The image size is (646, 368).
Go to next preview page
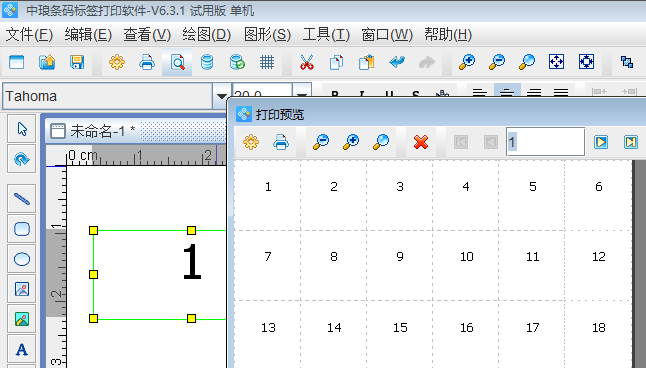(601, 142)
